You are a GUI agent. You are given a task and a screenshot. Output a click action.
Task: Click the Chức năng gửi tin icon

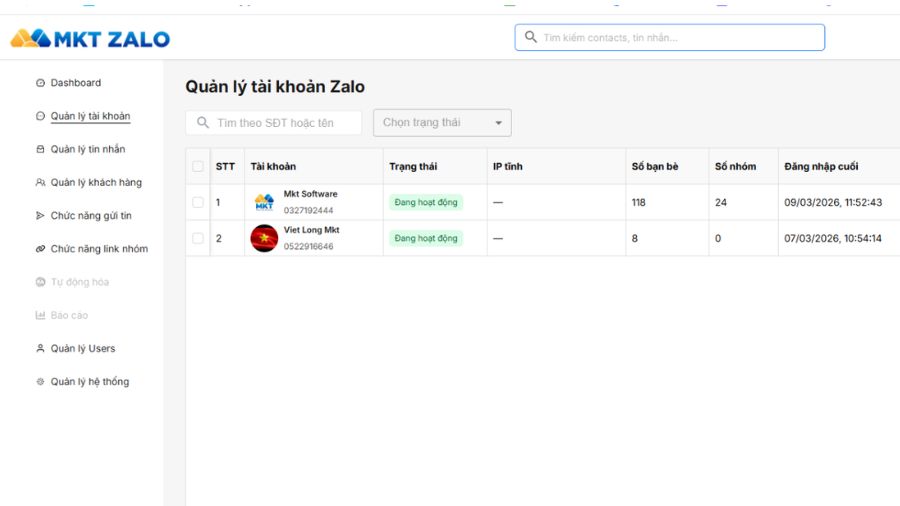pyautogui.click(x=40, y=216)
